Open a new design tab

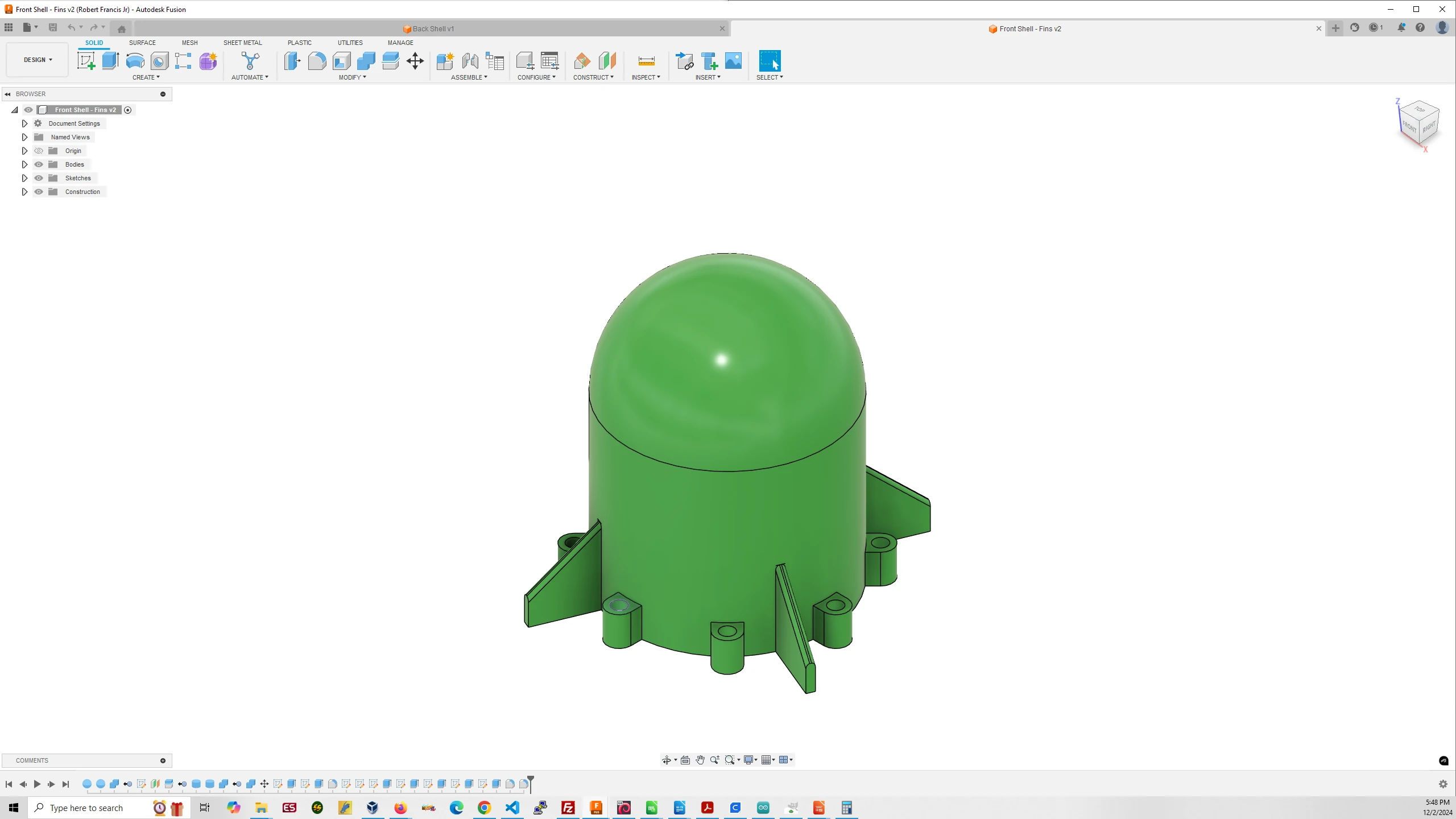click(1335, 28)
